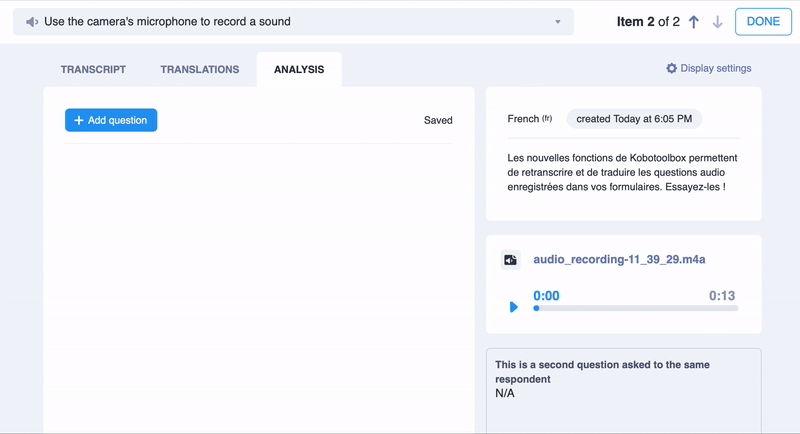Expand the question selector dropdown arrow
Viewport: 800px width, 434px height.
(558, 22)
